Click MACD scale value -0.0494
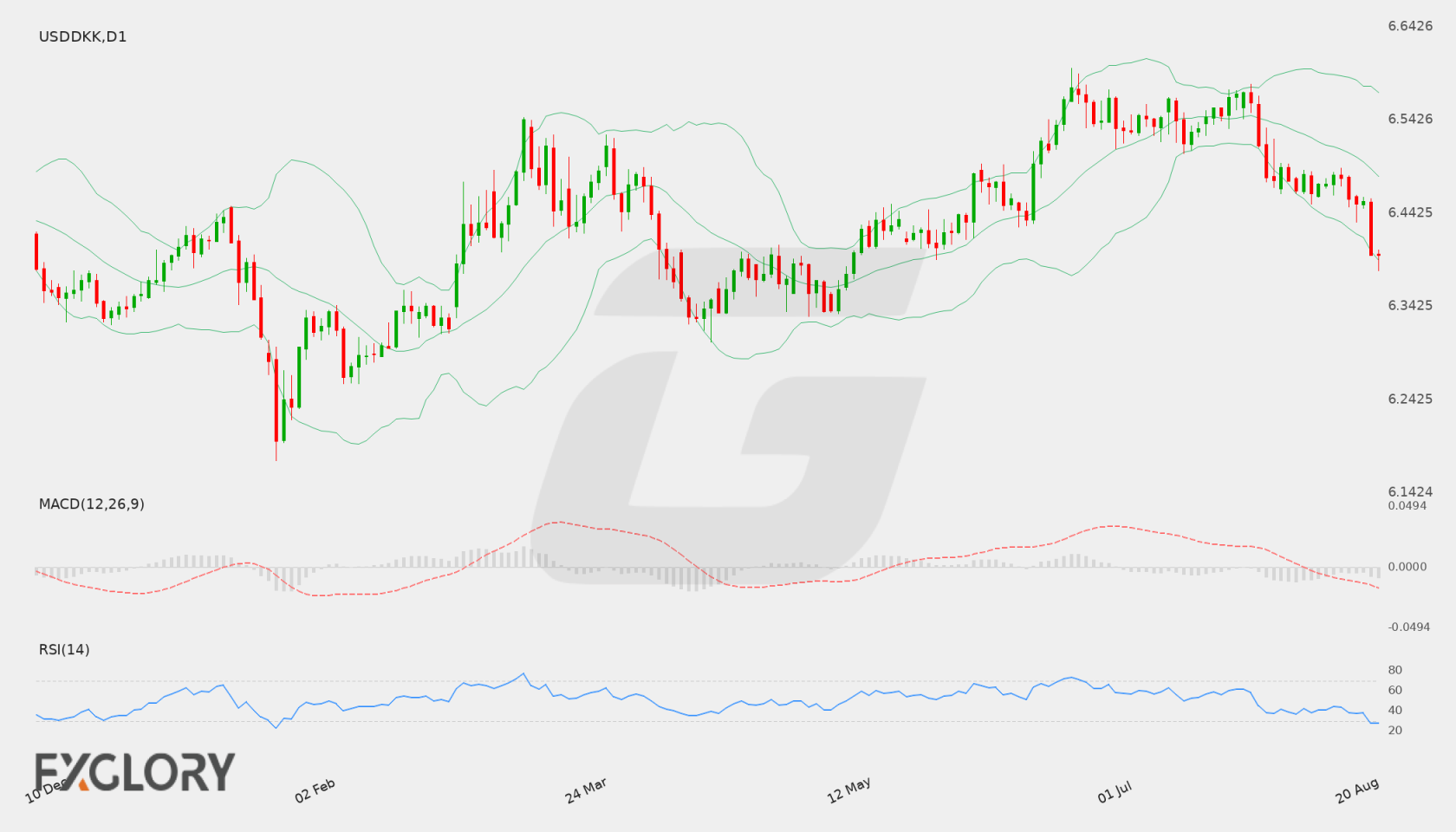This screenshot has height=832, width=1456. pyautogui.click(x=1409, y=627)
